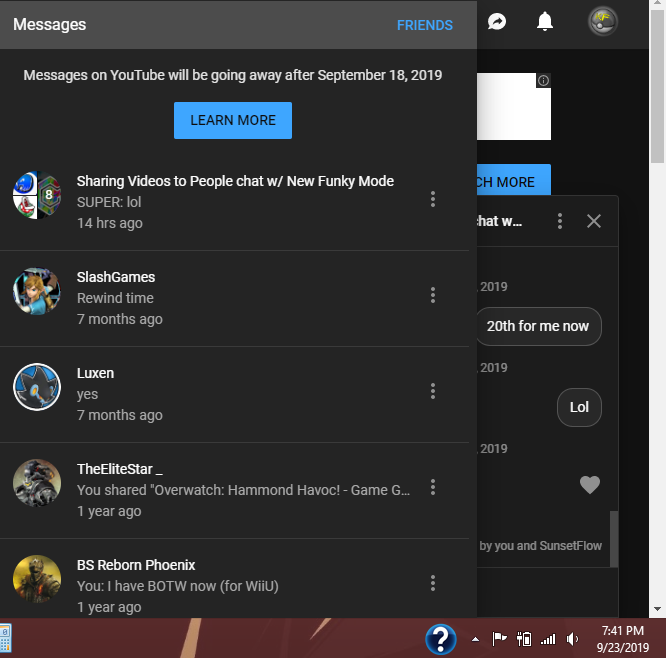Click the ad info icon

tap(543, 80)
